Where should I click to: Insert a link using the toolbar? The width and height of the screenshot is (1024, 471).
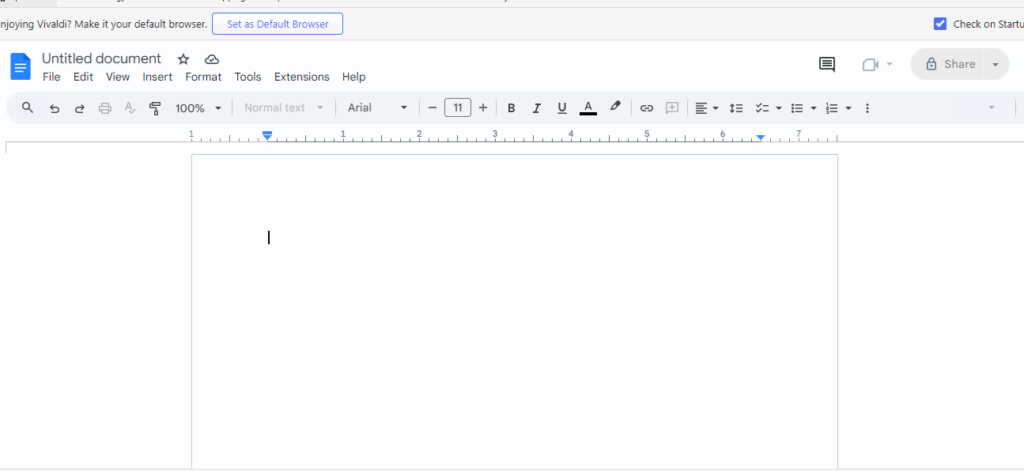point(646,108)
